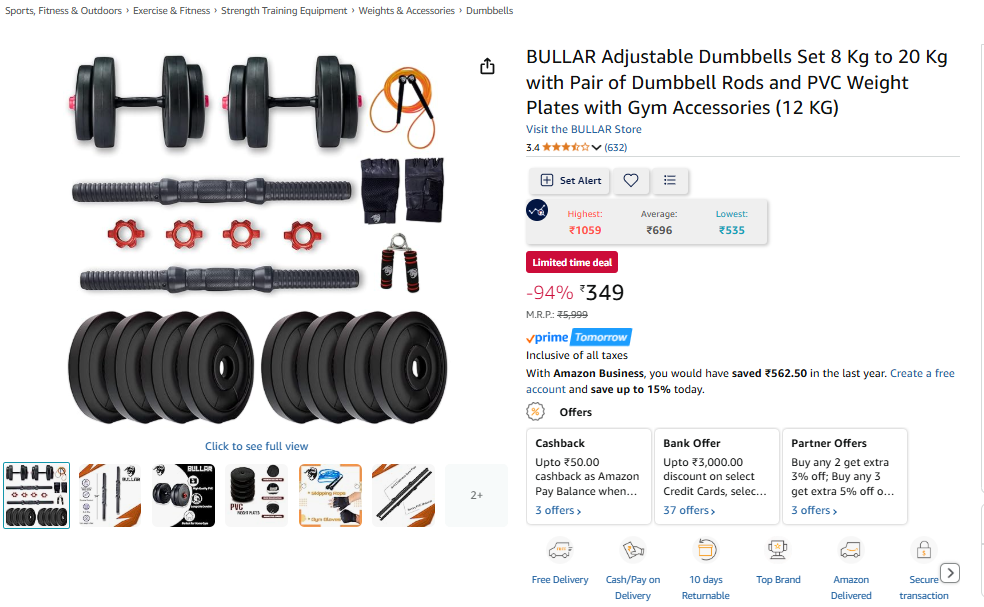Open the 2+ more images thumbnail

tap(476, 495)
